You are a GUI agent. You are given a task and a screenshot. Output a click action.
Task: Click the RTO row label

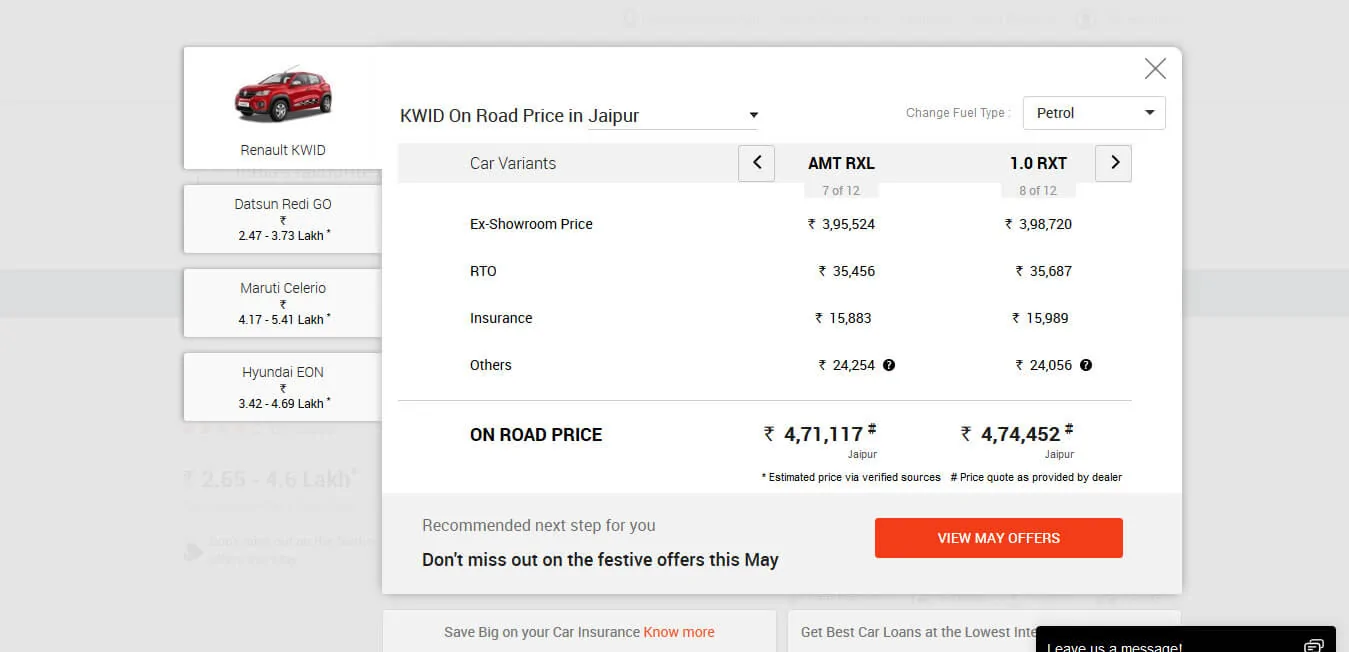[483, 271]
